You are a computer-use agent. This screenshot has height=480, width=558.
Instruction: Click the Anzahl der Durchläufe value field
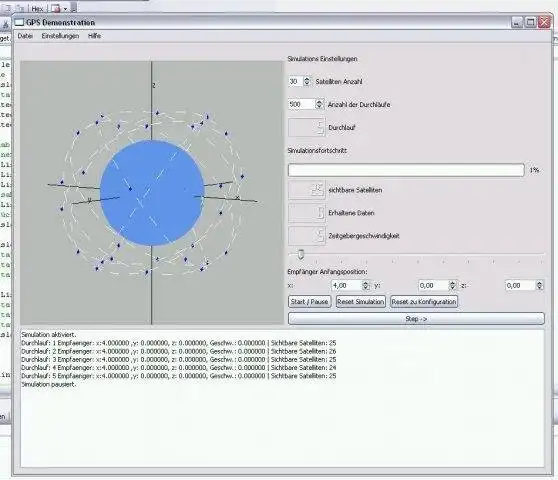[301, 104]
